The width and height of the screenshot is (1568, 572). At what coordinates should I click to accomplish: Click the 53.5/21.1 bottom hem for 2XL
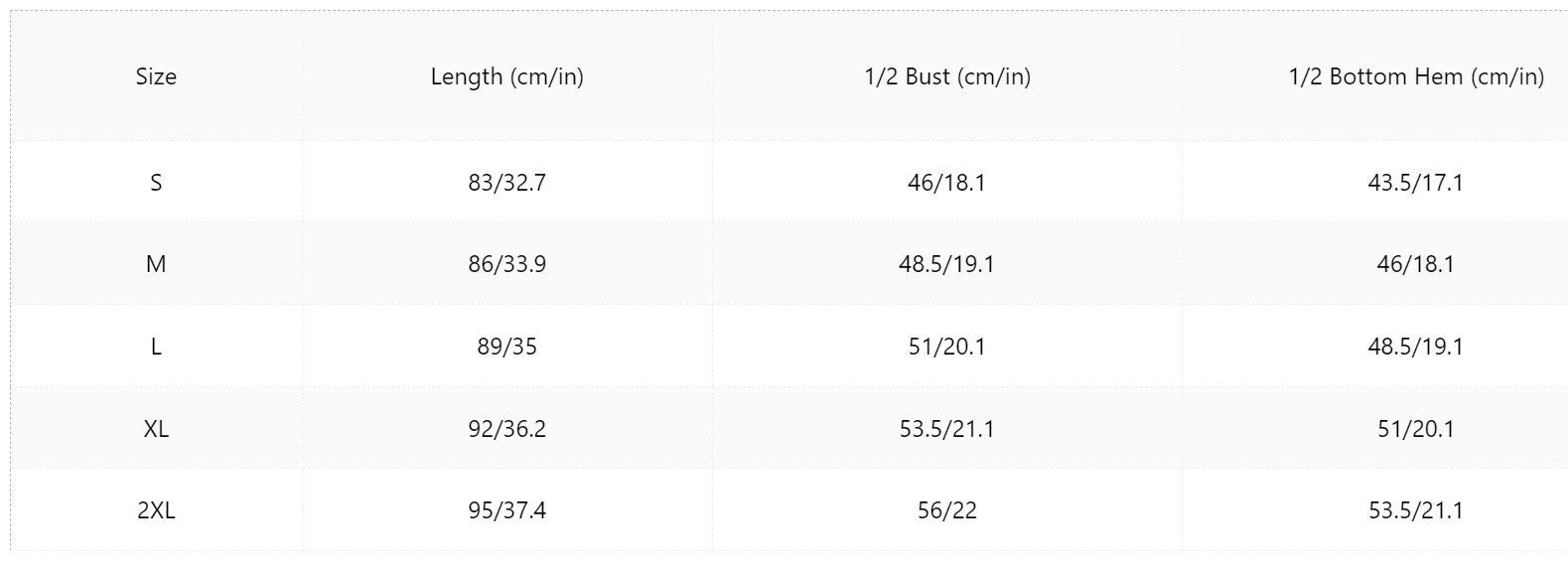tap(1416, 510)
